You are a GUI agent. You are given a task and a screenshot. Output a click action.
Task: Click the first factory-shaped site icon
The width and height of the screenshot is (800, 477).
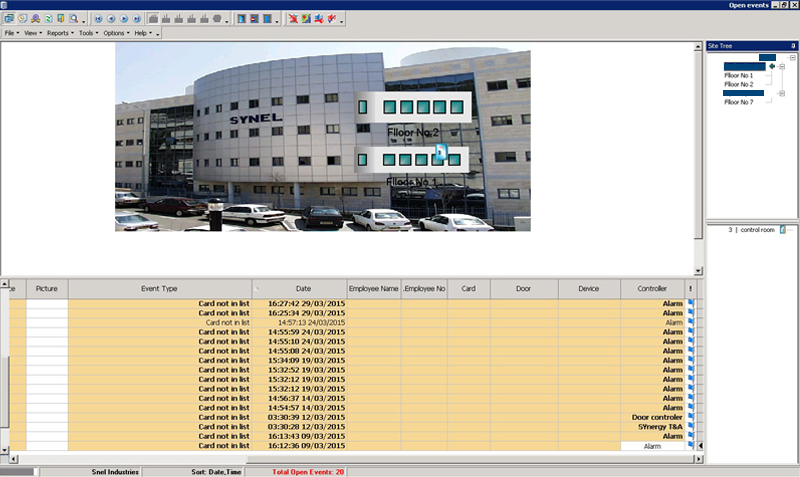point(153,19)
